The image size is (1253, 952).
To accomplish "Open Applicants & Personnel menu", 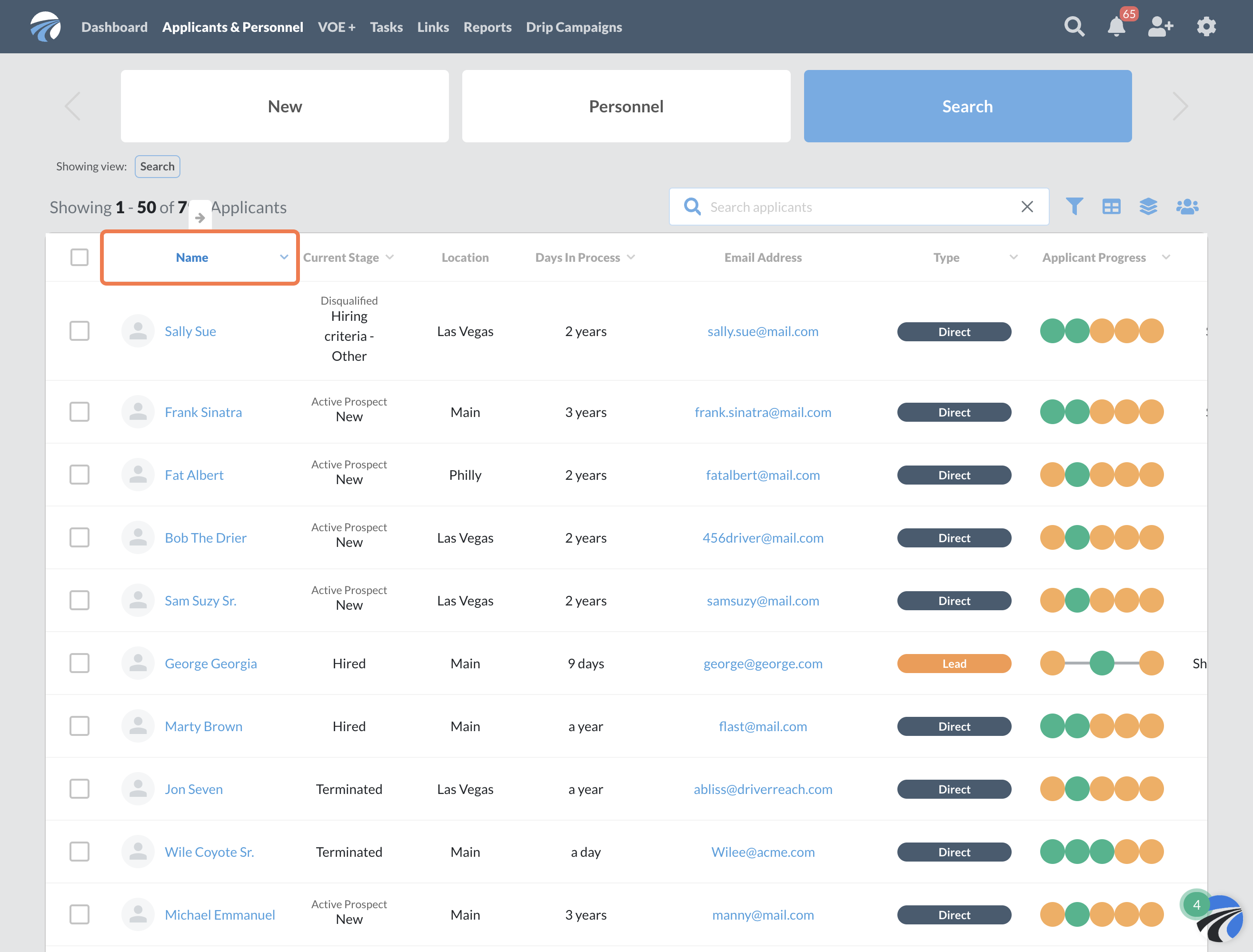I will click(x=232, y=27).
